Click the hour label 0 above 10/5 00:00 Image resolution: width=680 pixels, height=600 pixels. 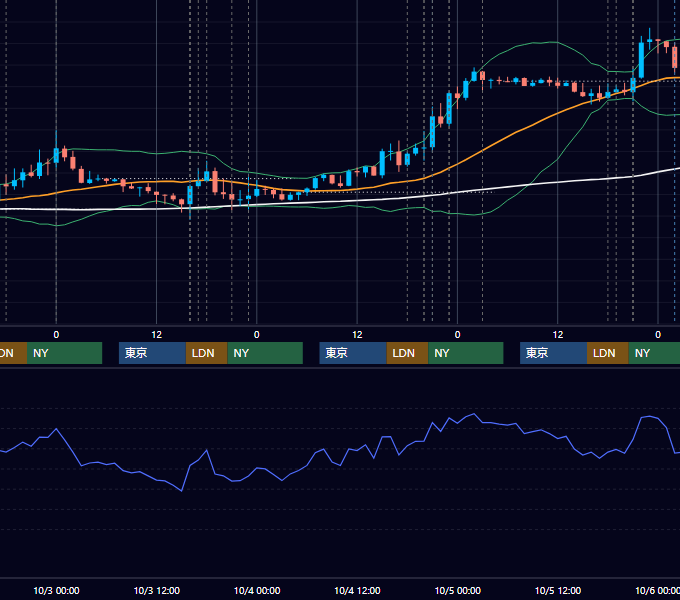pyautogui.click(x=457, y=335)
